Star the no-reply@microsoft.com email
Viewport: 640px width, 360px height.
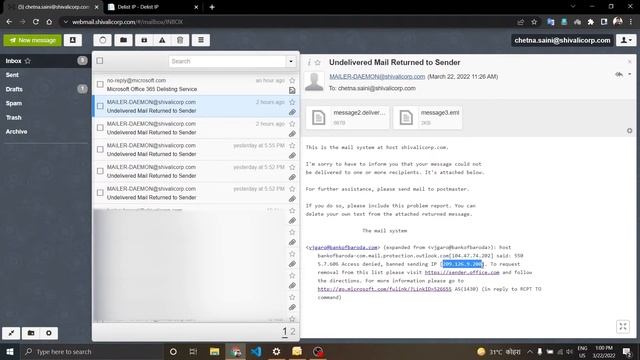coord(292,80)
